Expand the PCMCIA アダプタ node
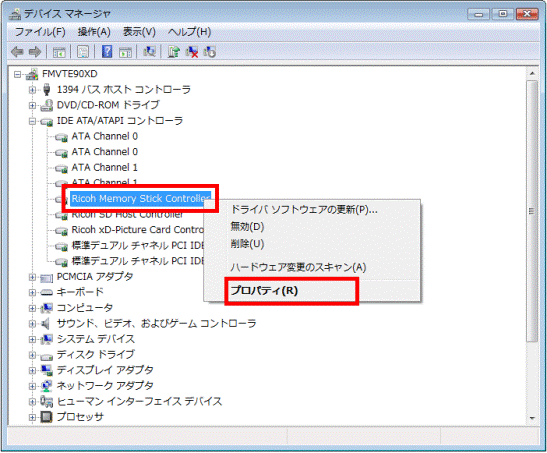 (x=32, y=277)
